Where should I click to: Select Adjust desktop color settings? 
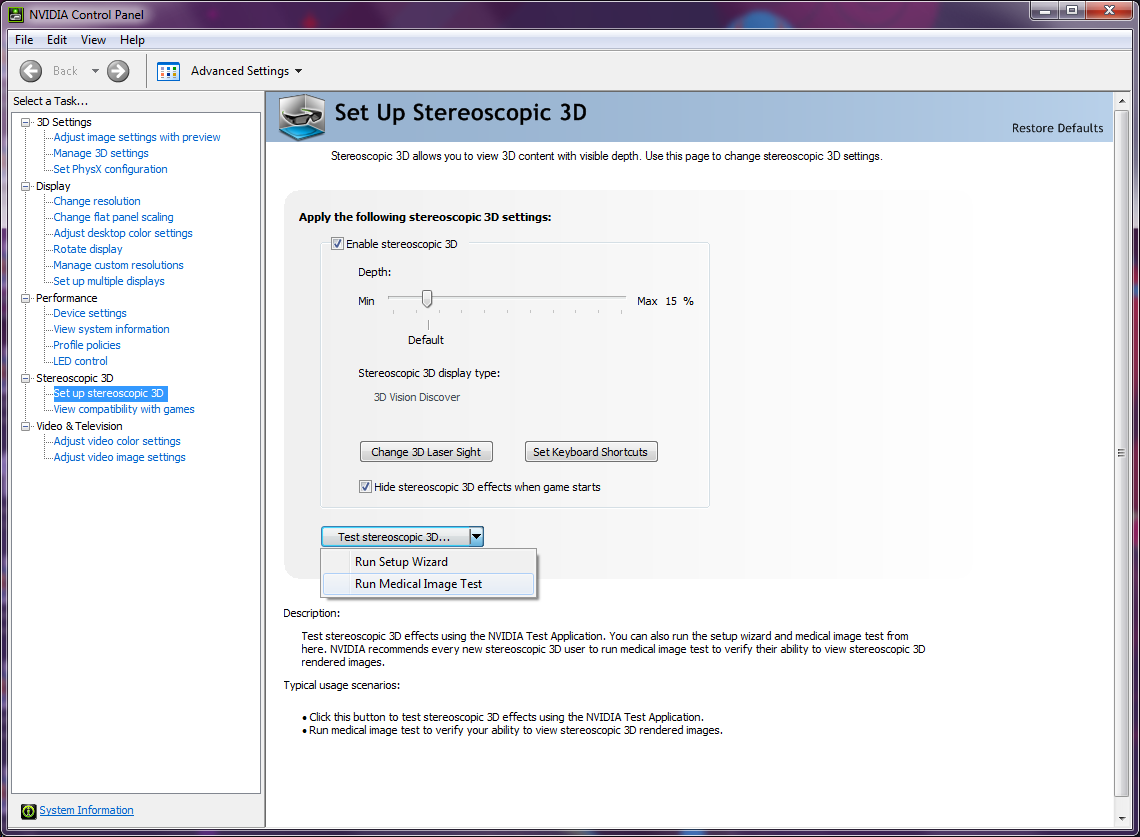pos(123,233)
